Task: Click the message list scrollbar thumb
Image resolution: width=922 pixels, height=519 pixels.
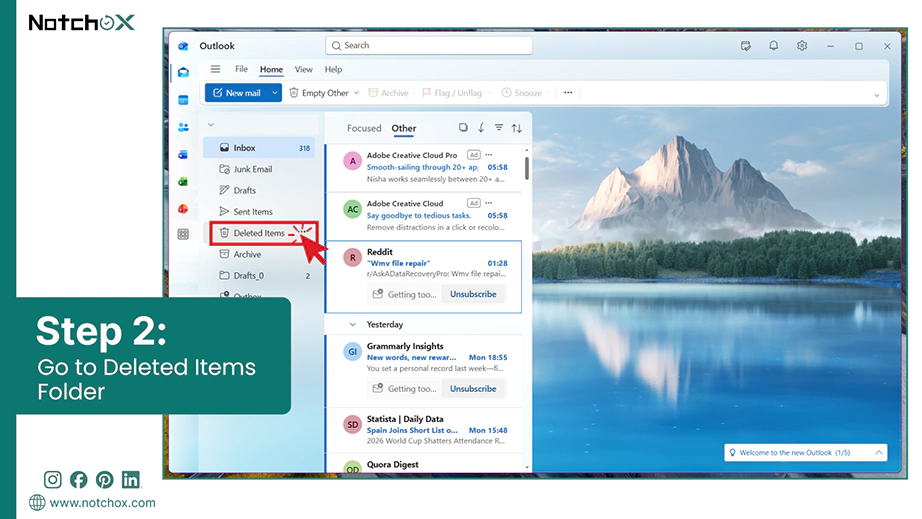Action: pos(527,168)
